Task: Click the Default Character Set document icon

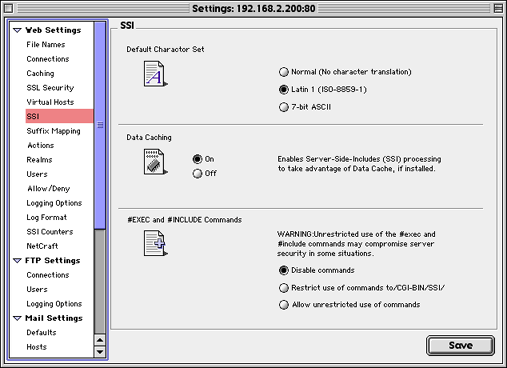Action: point(155,74)
